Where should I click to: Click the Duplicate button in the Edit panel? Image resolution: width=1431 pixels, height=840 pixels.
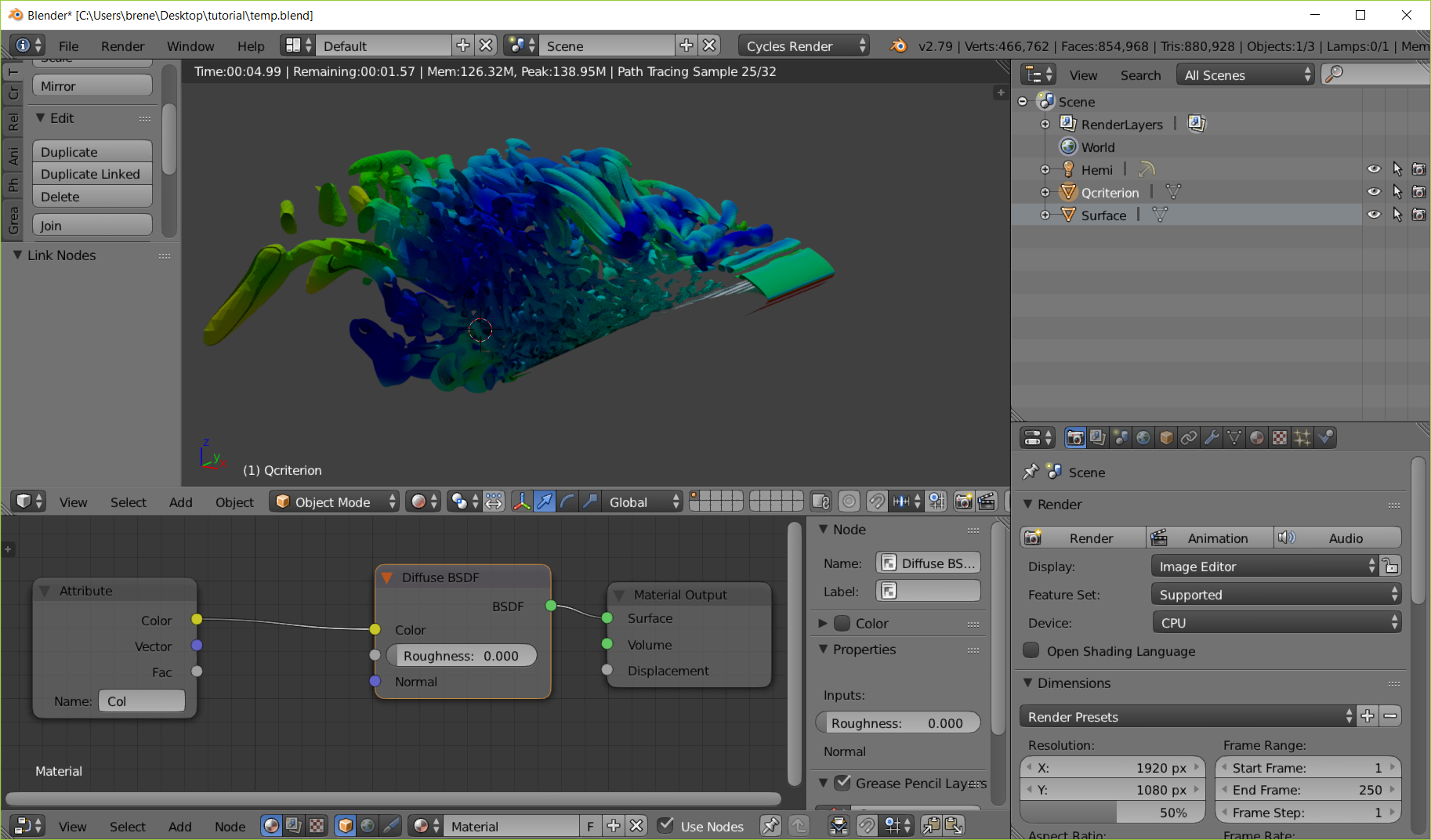point(92,151)
